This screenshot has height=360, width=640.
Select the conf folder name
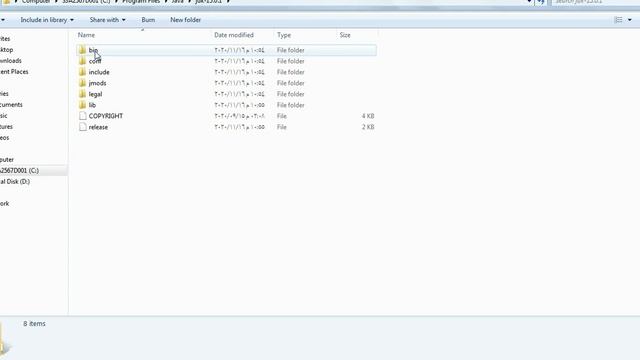point(95,61)
